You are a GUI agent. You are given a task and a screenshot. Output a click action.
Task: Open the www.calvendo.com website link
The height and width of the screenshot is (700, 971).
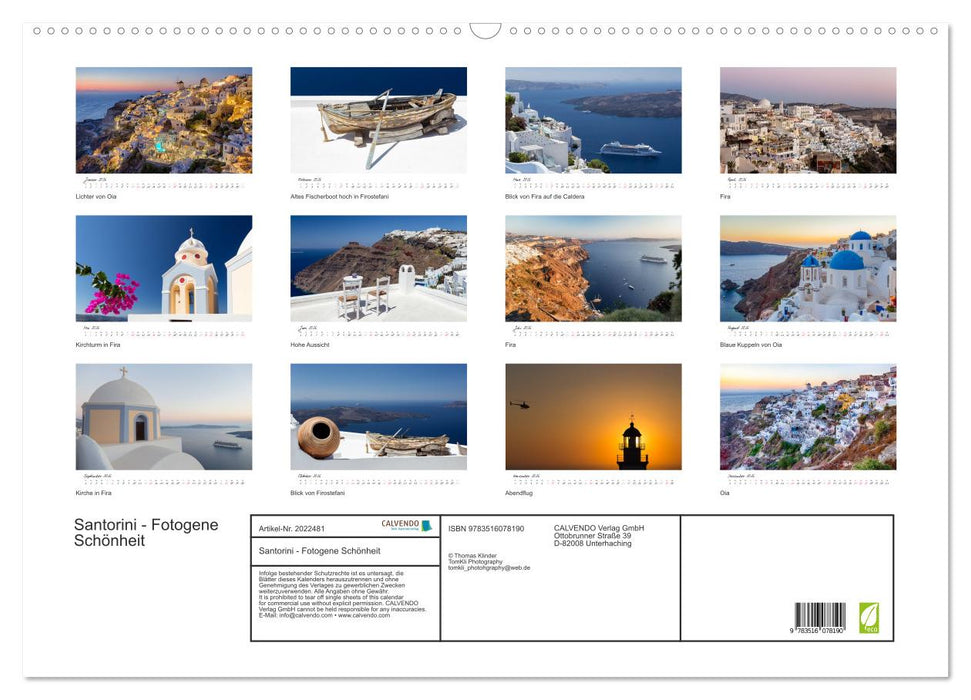366,615
